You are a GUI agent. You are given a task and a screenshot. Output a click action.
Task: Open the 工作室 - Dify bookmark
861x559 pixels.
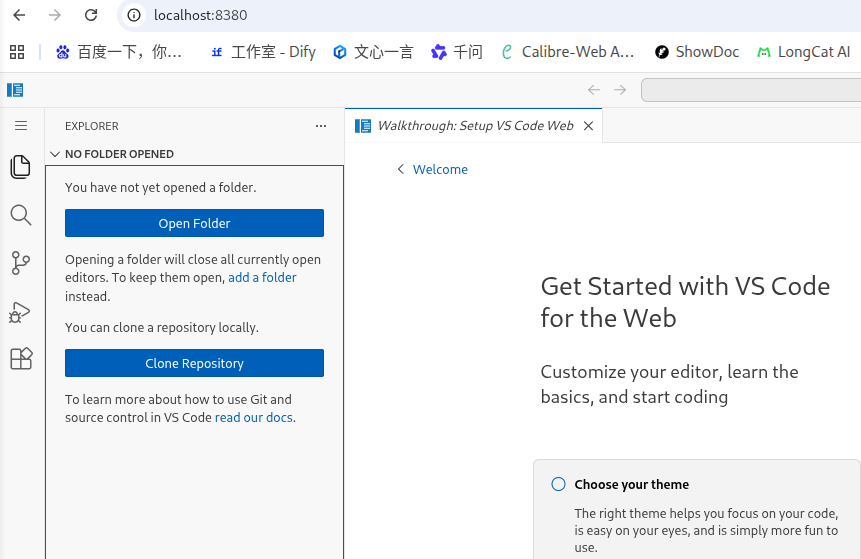pos(264,52)
